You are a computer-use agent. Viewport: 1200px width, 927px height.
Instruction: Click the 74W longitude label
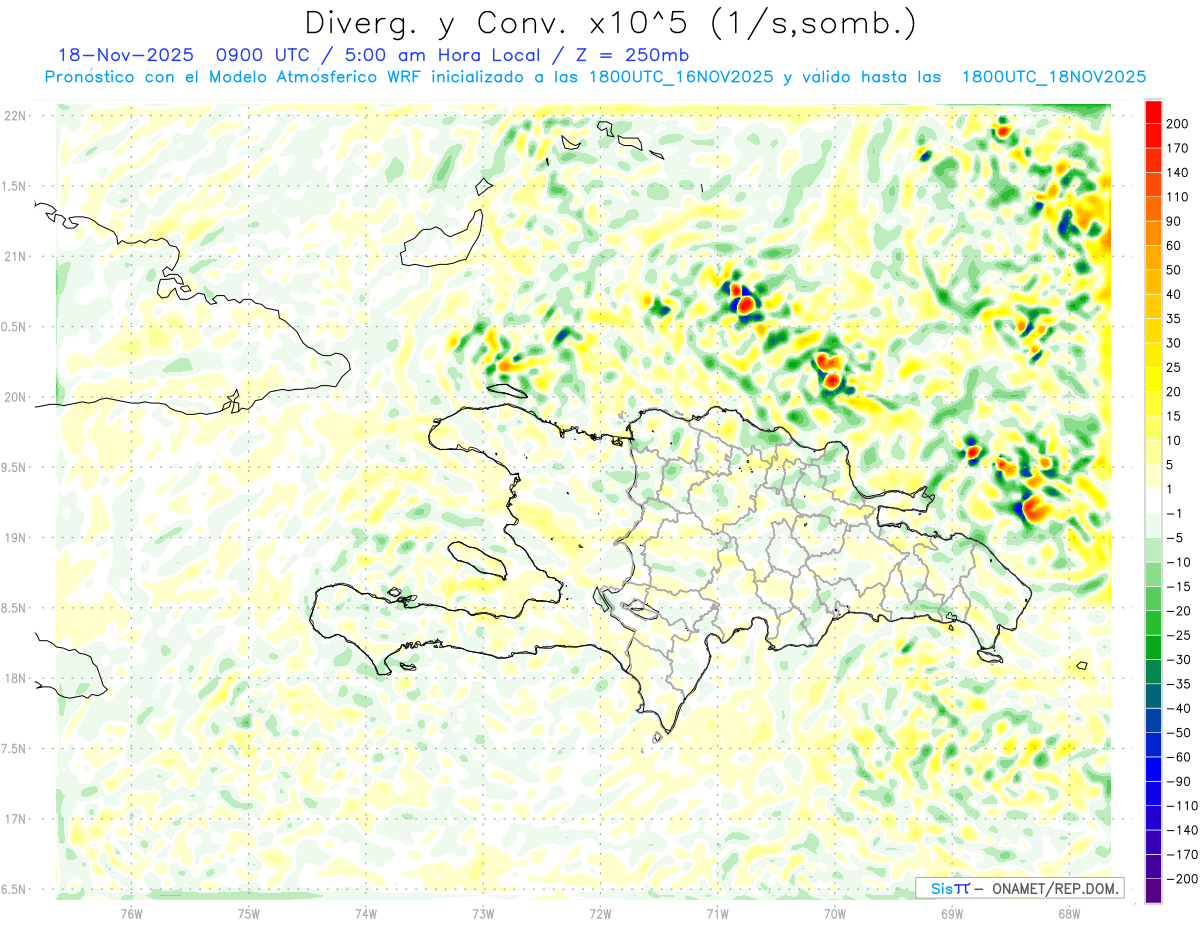[x=366, y=913]
